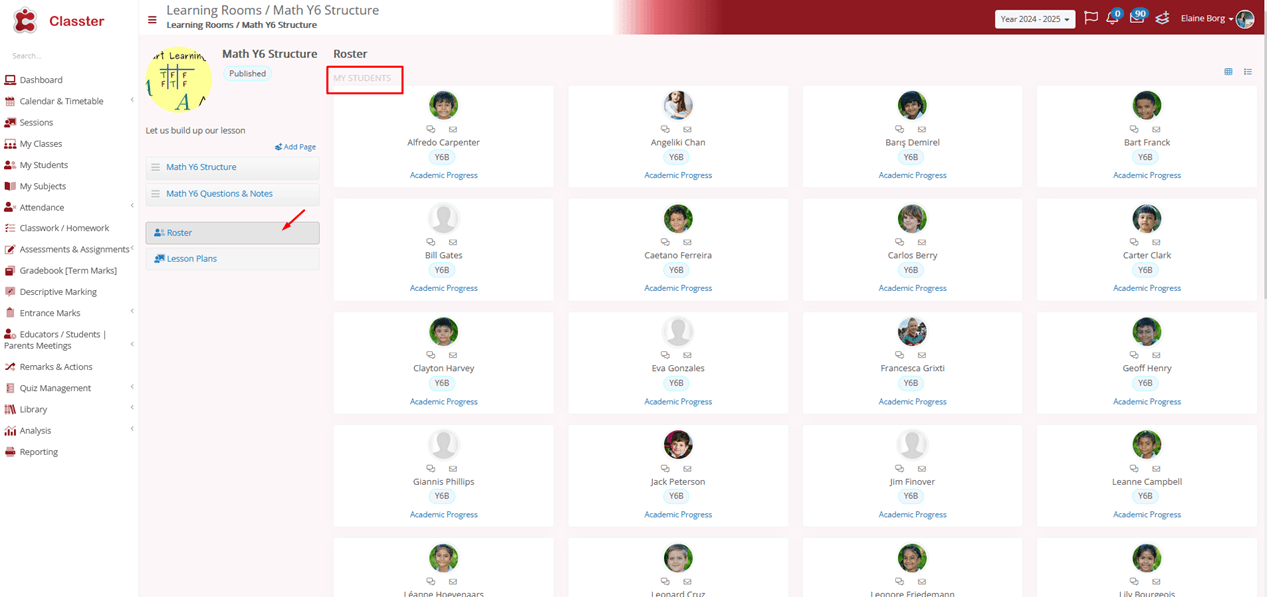Expand the Attendance sidebar menu

coord(132,207)
